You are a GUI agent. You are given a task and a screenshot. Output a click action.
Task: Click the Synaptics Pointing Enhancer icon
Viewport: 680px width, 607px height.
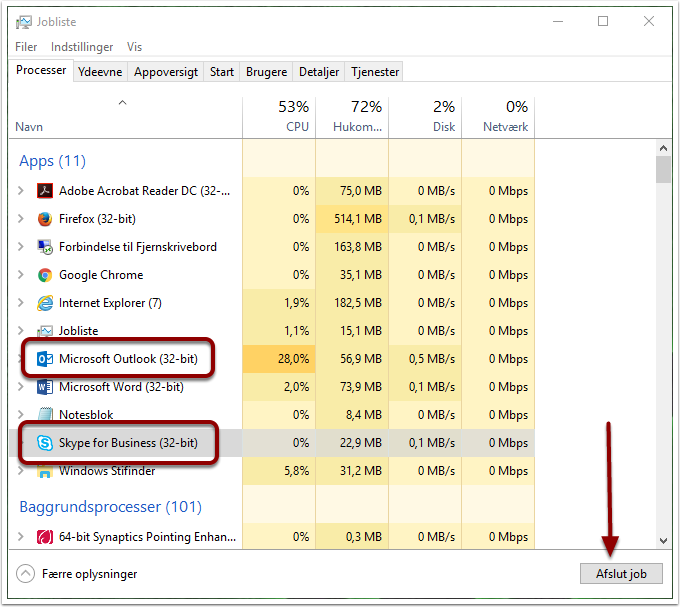pos(45,537)
